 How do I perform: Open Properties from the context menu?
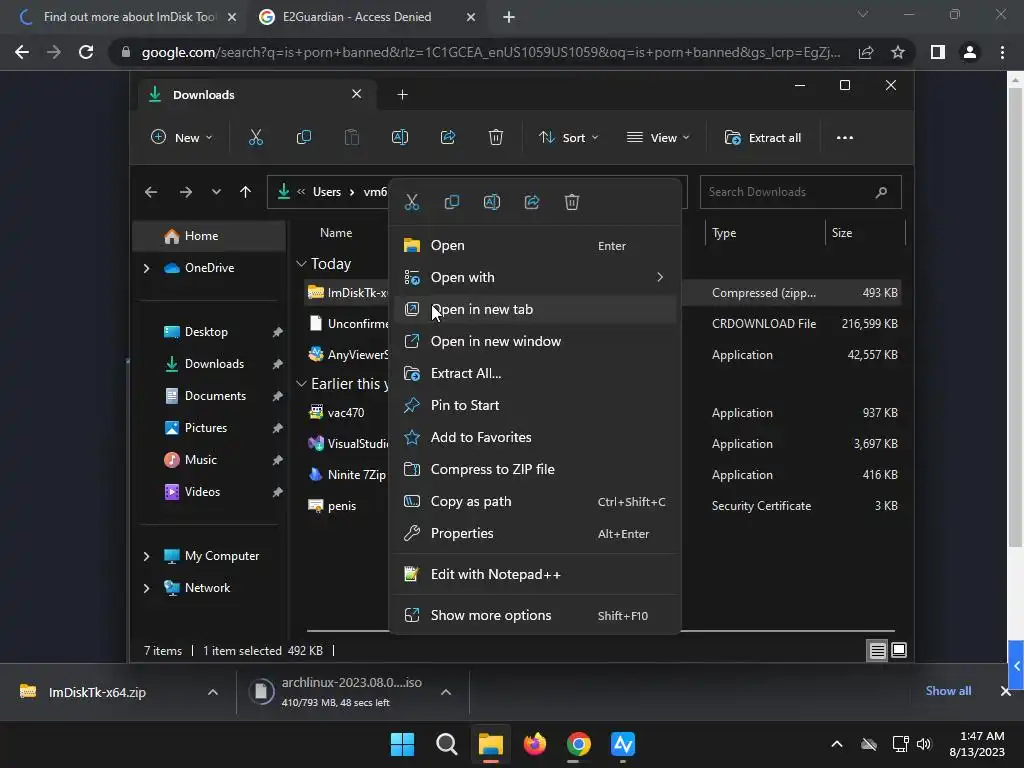click(x=535, y=534)
